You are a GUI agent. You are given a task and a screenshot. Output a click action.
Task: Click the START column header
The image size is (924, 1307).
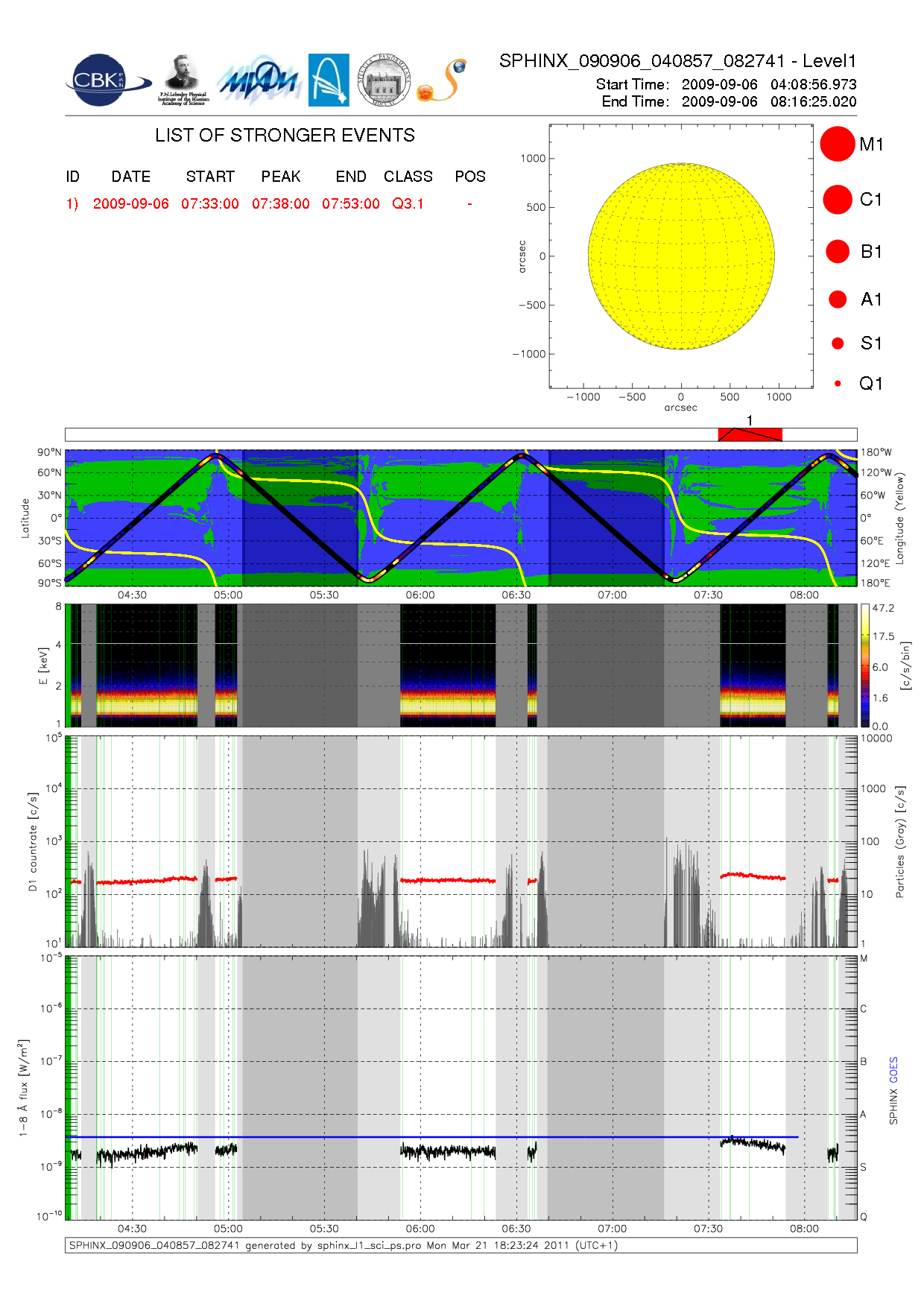210,177
